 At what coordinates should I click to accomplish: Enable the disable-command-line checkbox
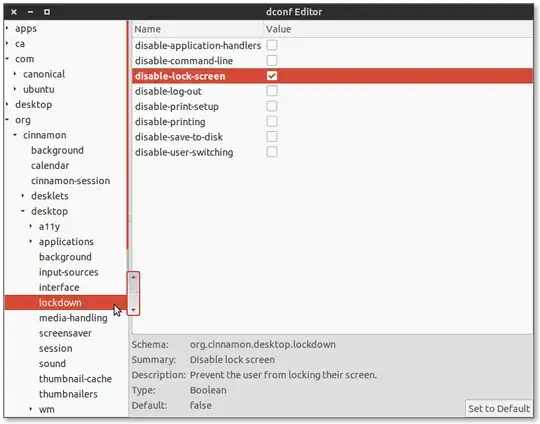(272, 60)
